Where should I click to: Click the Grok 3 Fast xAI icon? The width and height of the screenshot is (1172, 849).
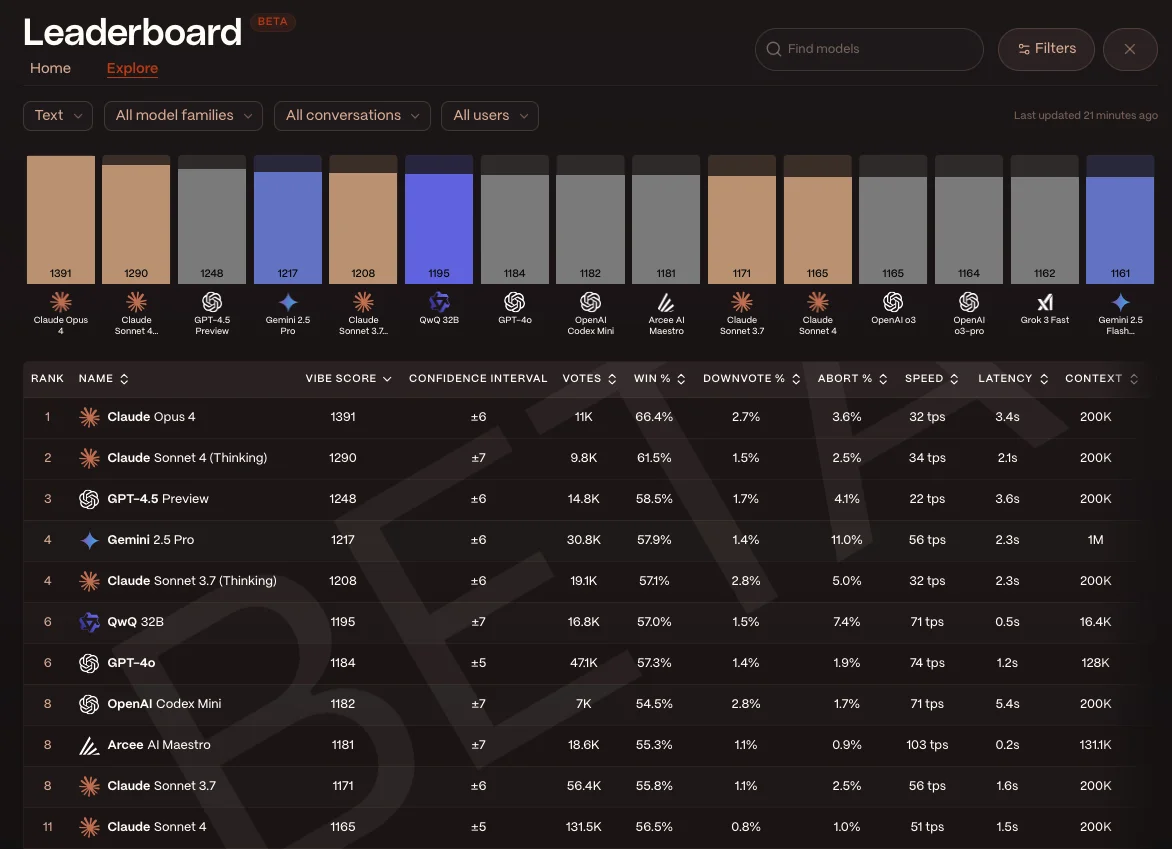coord(1044,302)
